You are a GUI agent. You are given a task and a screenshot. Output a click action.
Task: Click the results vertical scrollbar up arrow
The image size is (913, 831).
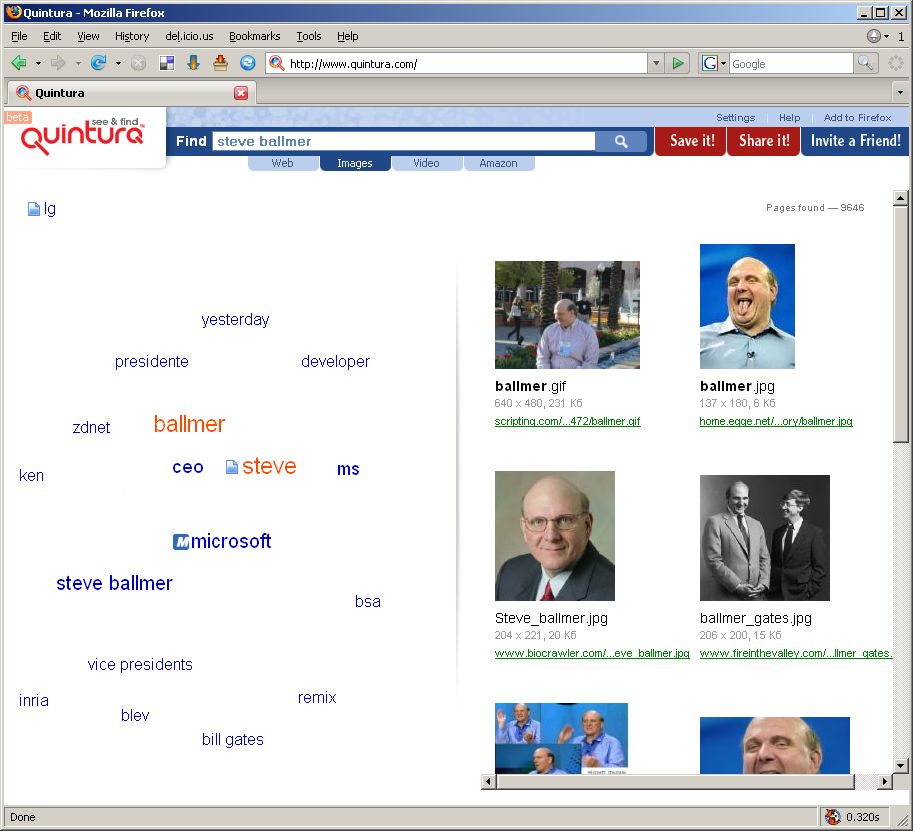(x=900, y=199)
